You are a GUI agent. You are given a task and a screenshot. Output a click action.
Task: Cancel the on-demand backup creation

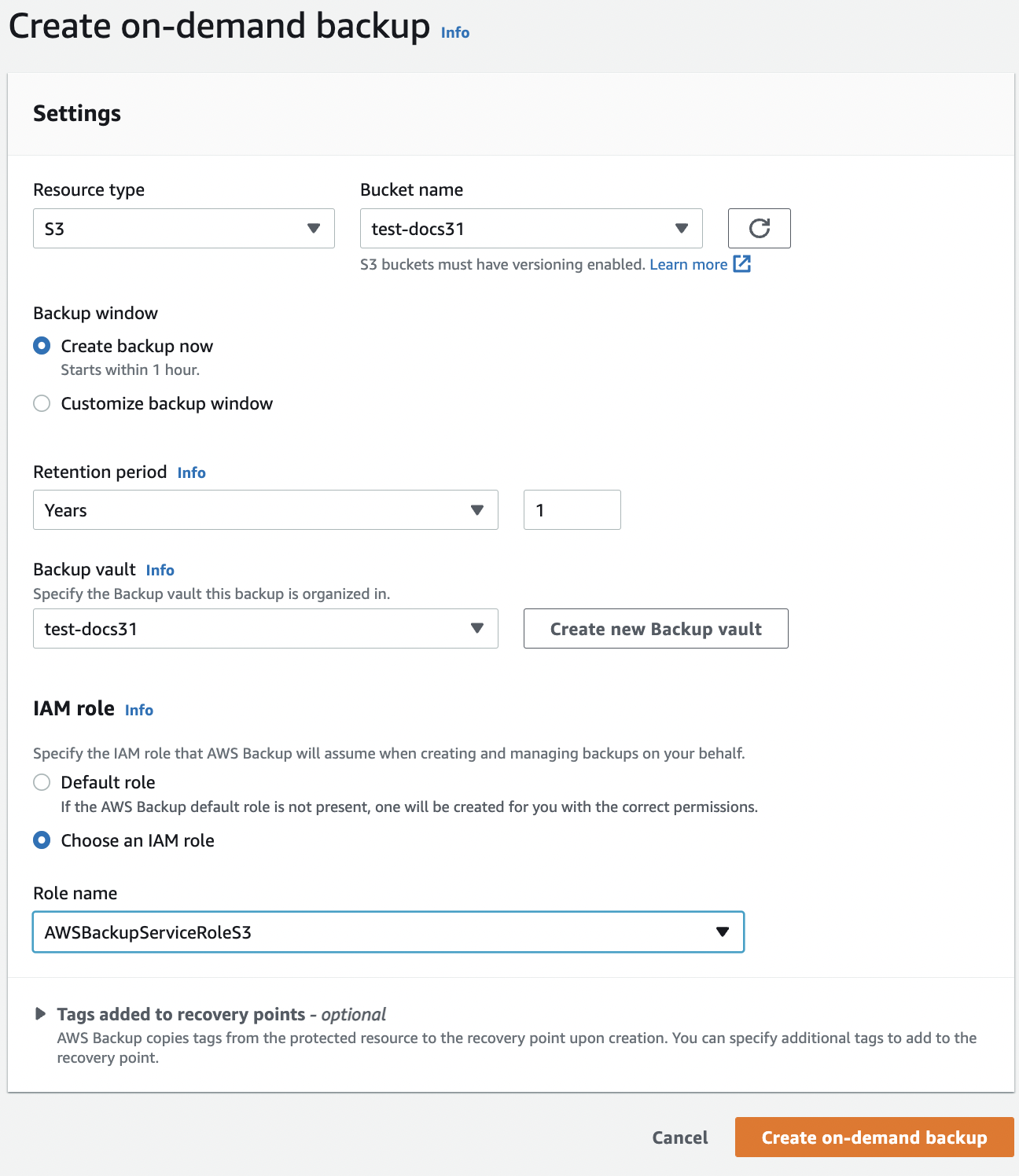tap(680, 1137)
